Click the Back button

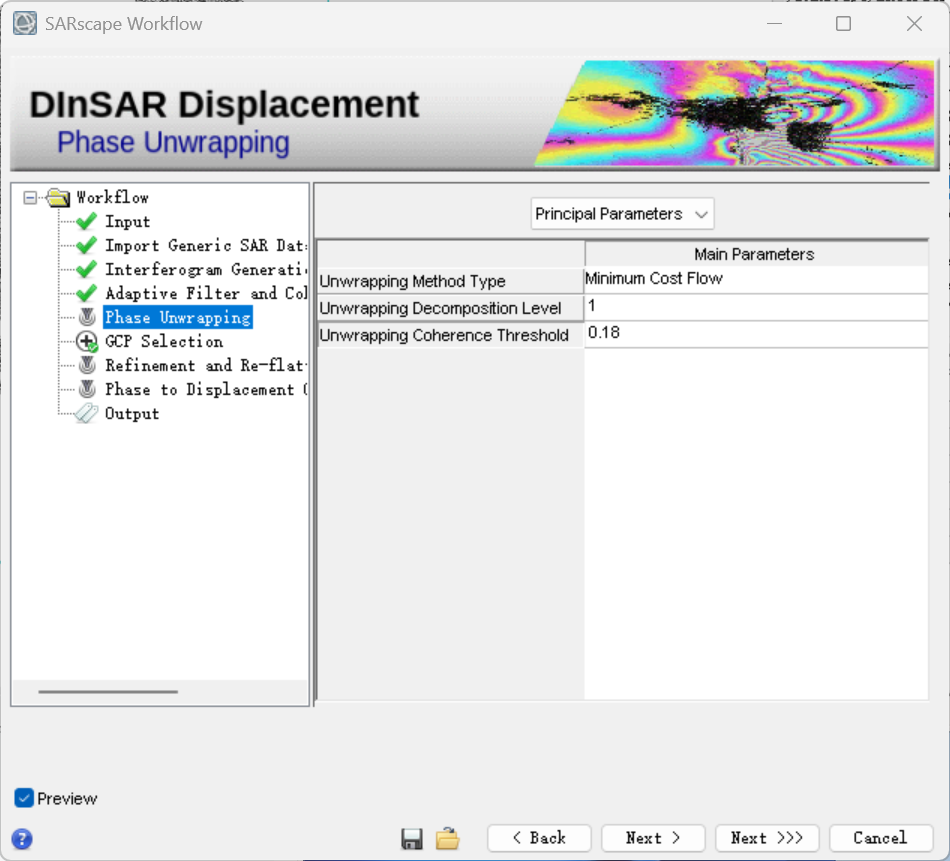[x=539, y=838]
